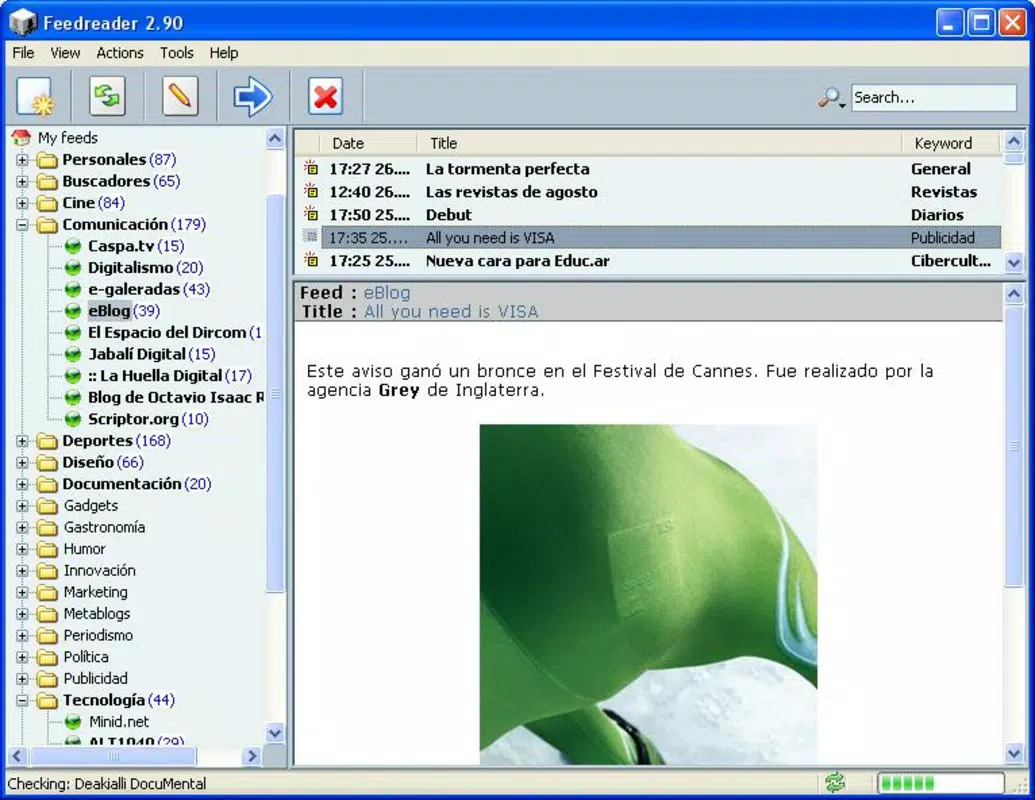Expand the Cine folder
Screen dimensions: 1035x800
coord(22,203)
